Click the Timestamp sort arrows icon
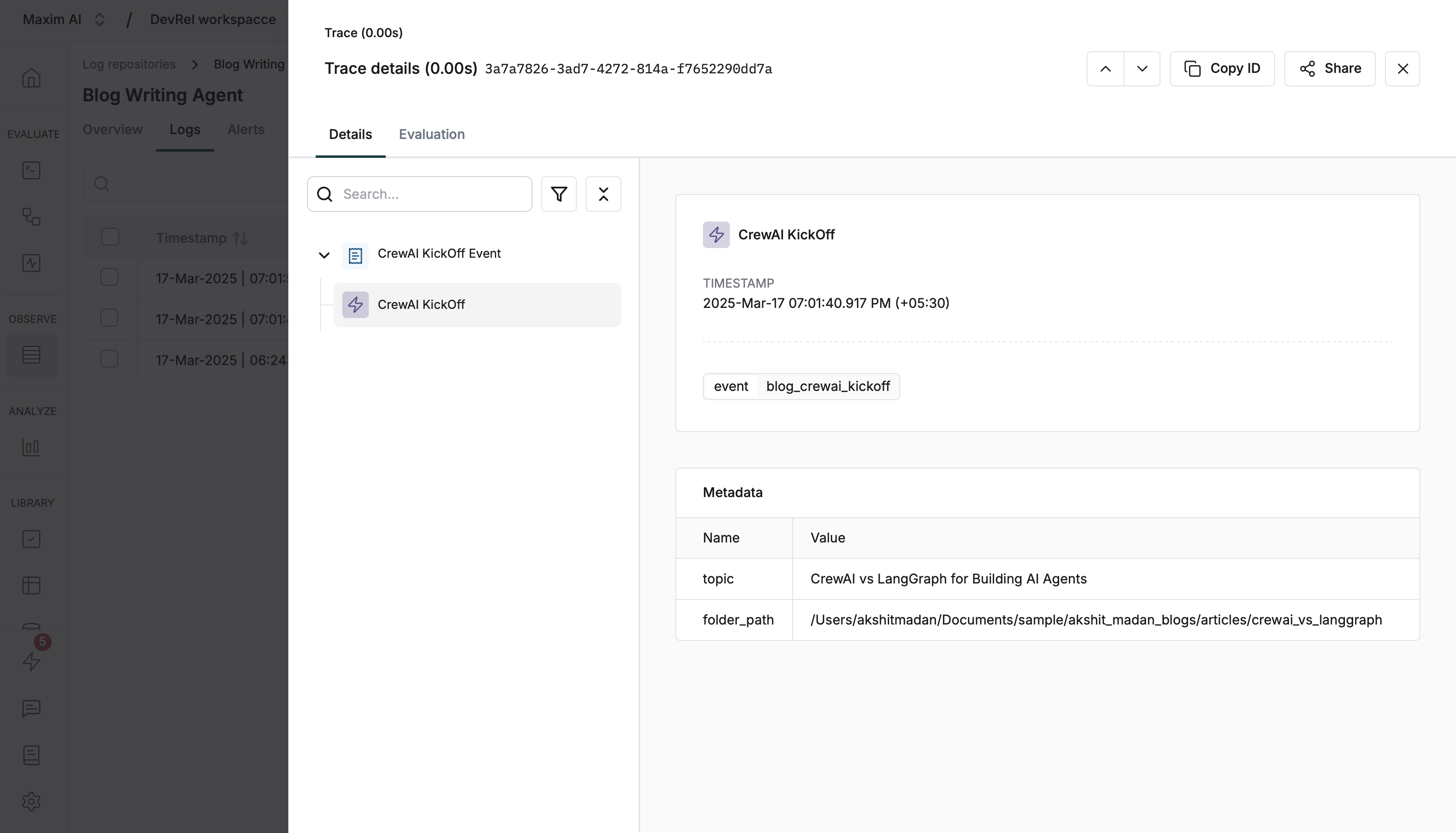 (240, 238)
